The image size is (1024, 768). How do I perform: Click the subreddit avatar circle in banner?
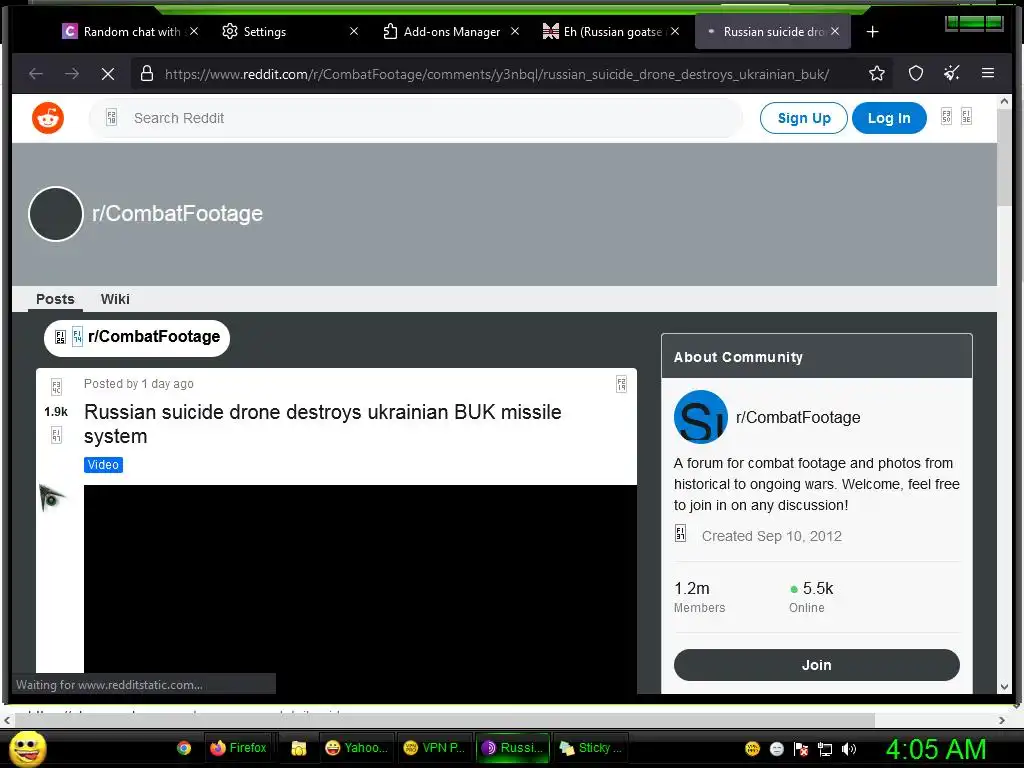[x=56, y=214]
